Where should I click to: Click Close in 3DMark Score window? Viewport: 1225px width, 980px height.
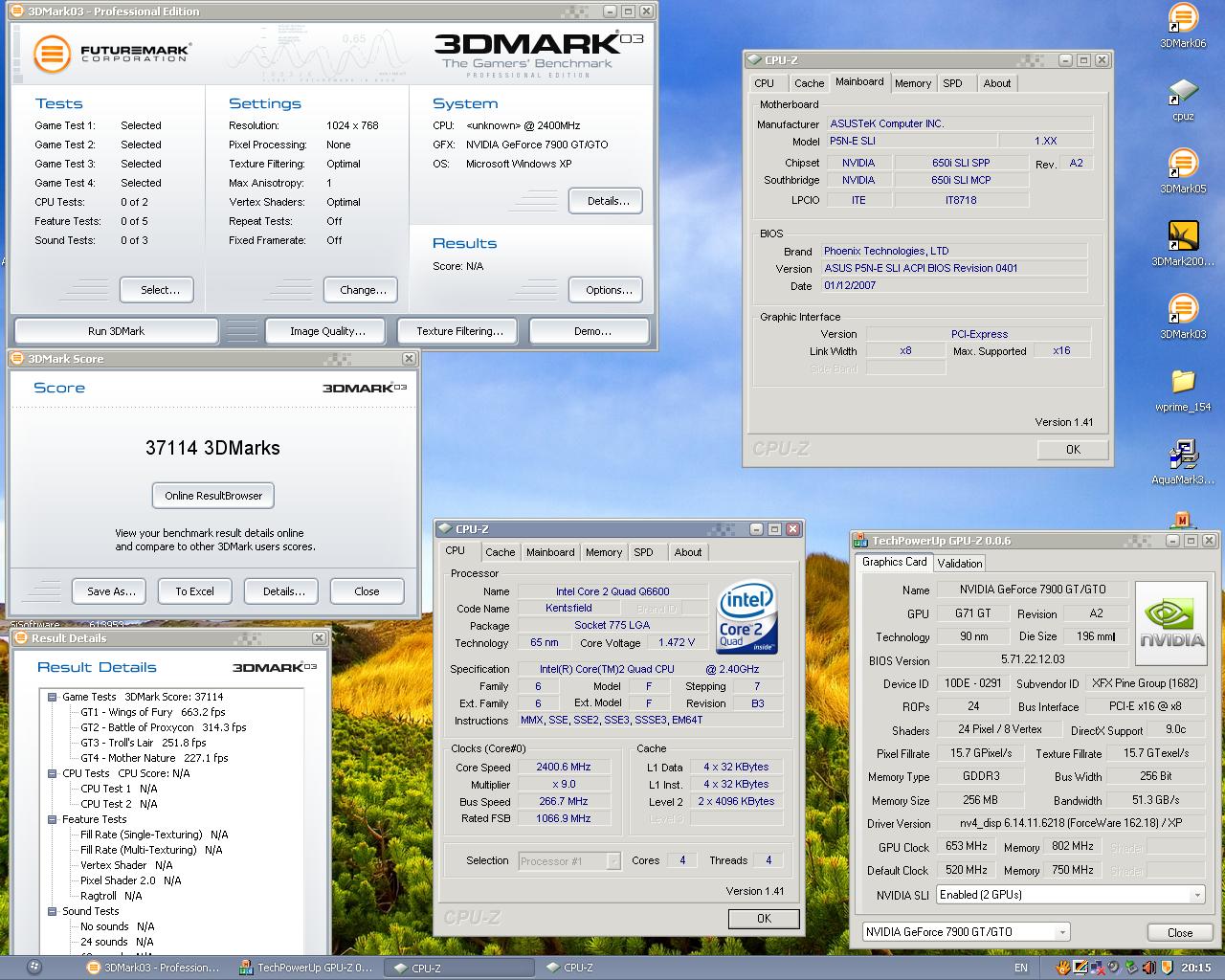pos(367,591)
